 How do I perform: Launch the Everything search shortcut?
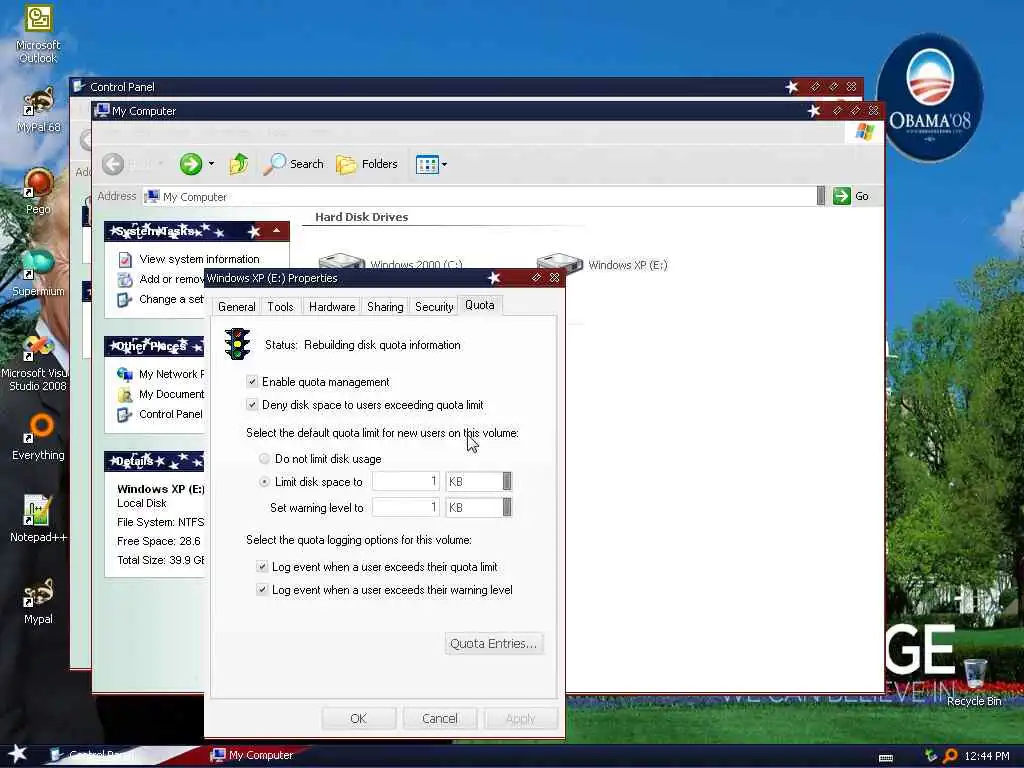pos(38,437)
